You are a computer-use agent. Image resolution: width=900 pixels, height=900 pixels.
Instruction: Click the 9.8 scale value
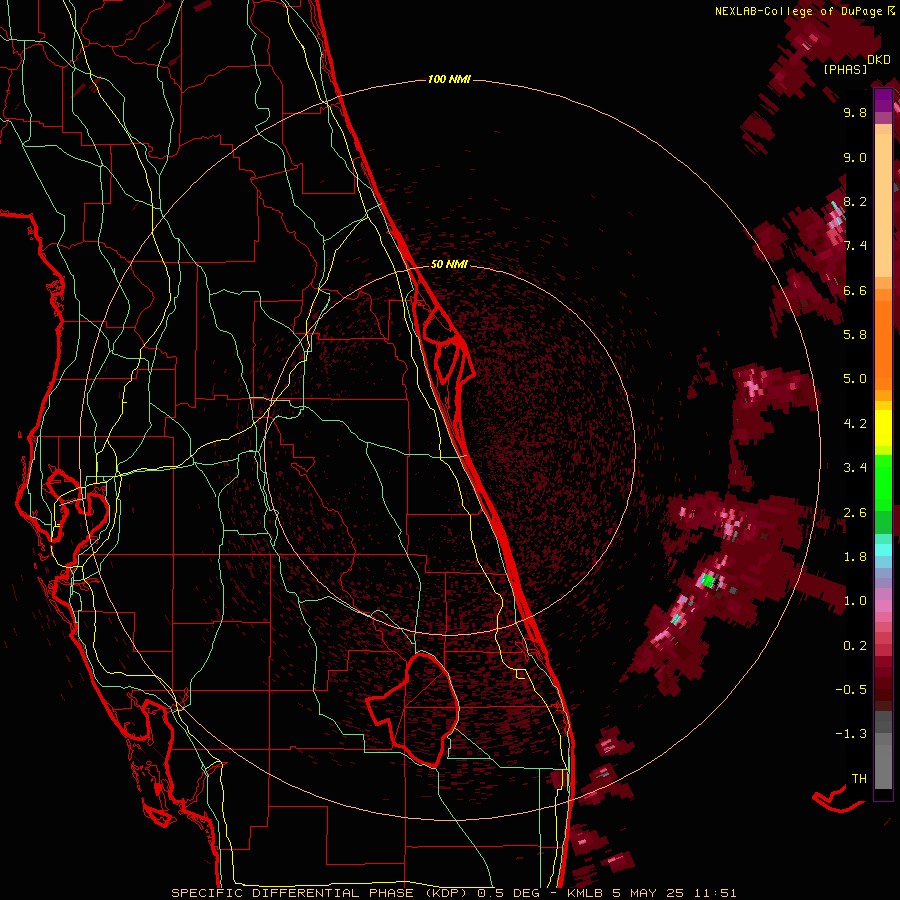tap(855, 112)
